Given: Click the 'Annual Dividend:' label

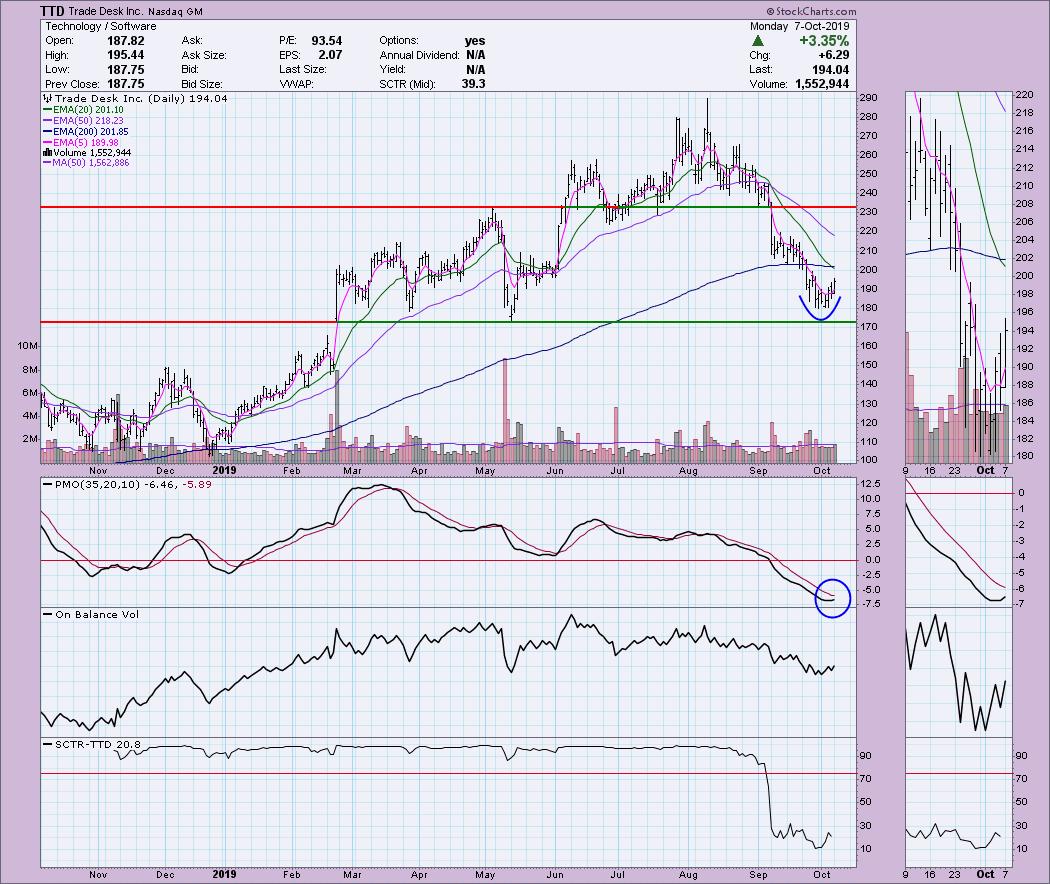Looking at the screenshot, I should 419,55.
